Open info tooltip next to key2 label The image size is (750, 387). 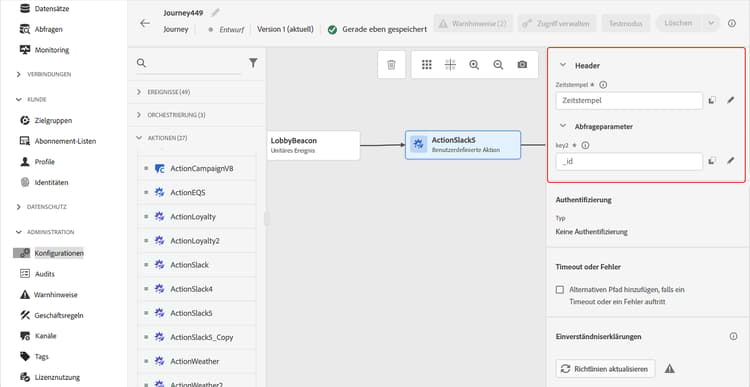click(x=585, y=145)
